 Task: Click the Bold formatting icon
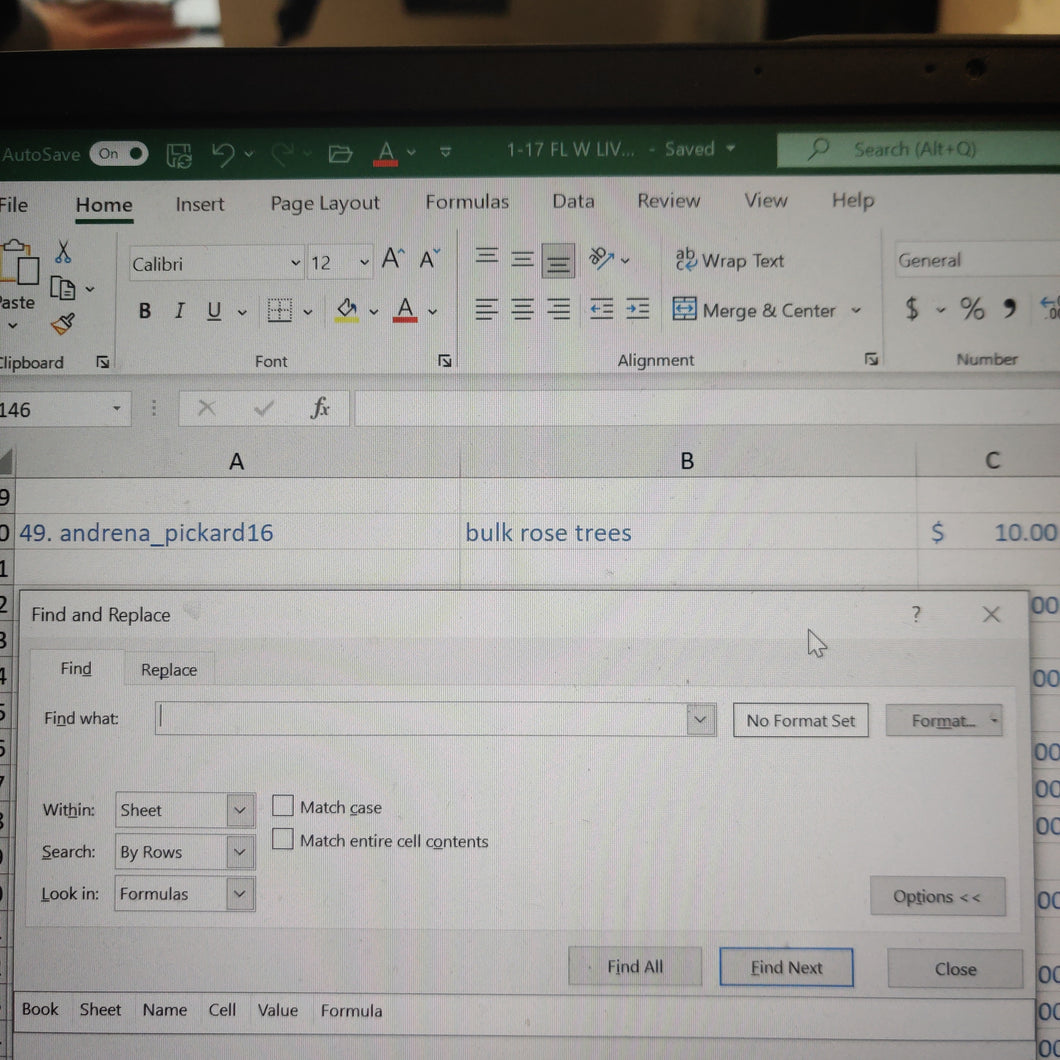coord(144,310)
